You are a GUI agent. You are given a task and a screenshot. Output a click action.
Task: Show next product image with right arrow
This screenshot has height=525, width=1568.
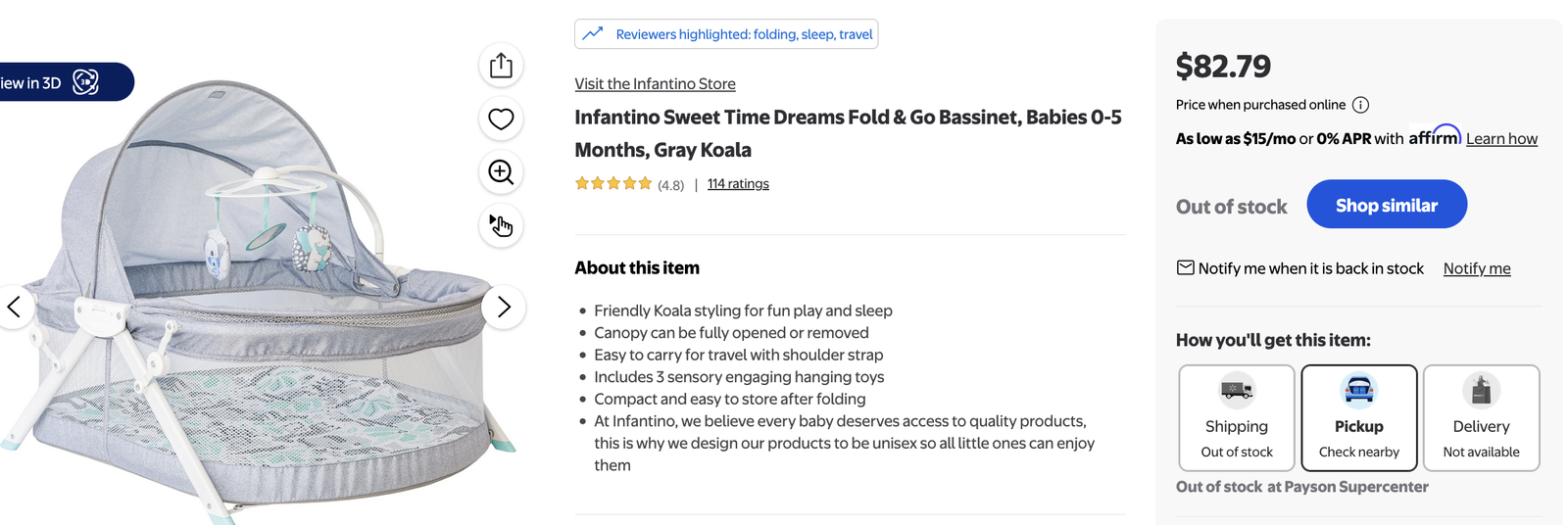tap(504, 307)
